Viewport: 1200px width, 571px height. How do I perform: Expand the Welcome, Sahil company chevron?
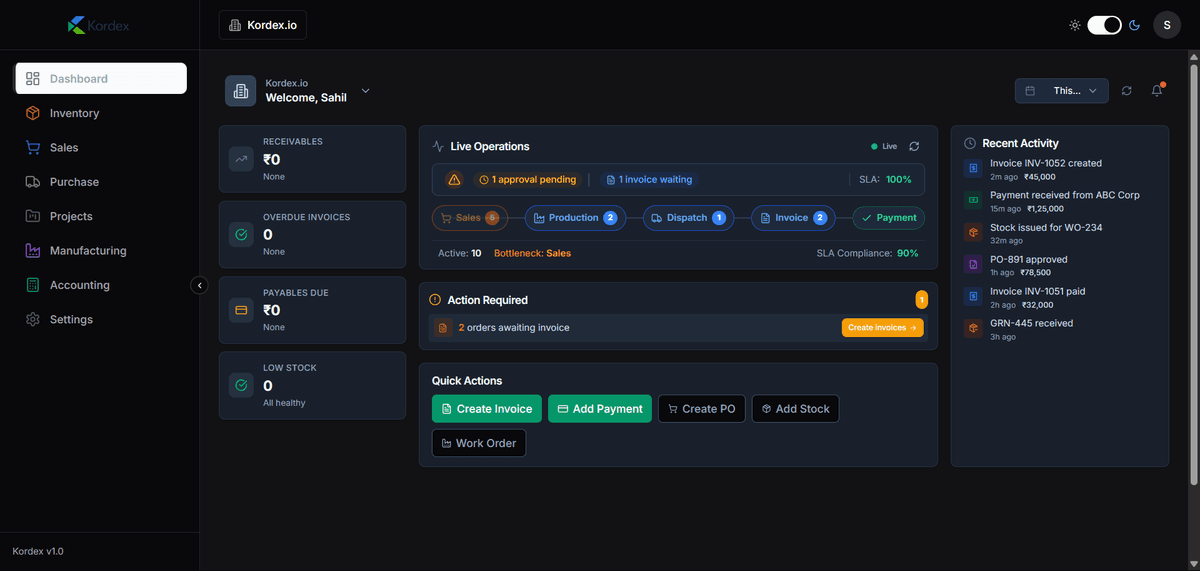pyautogui.click(x=365, y=91)
